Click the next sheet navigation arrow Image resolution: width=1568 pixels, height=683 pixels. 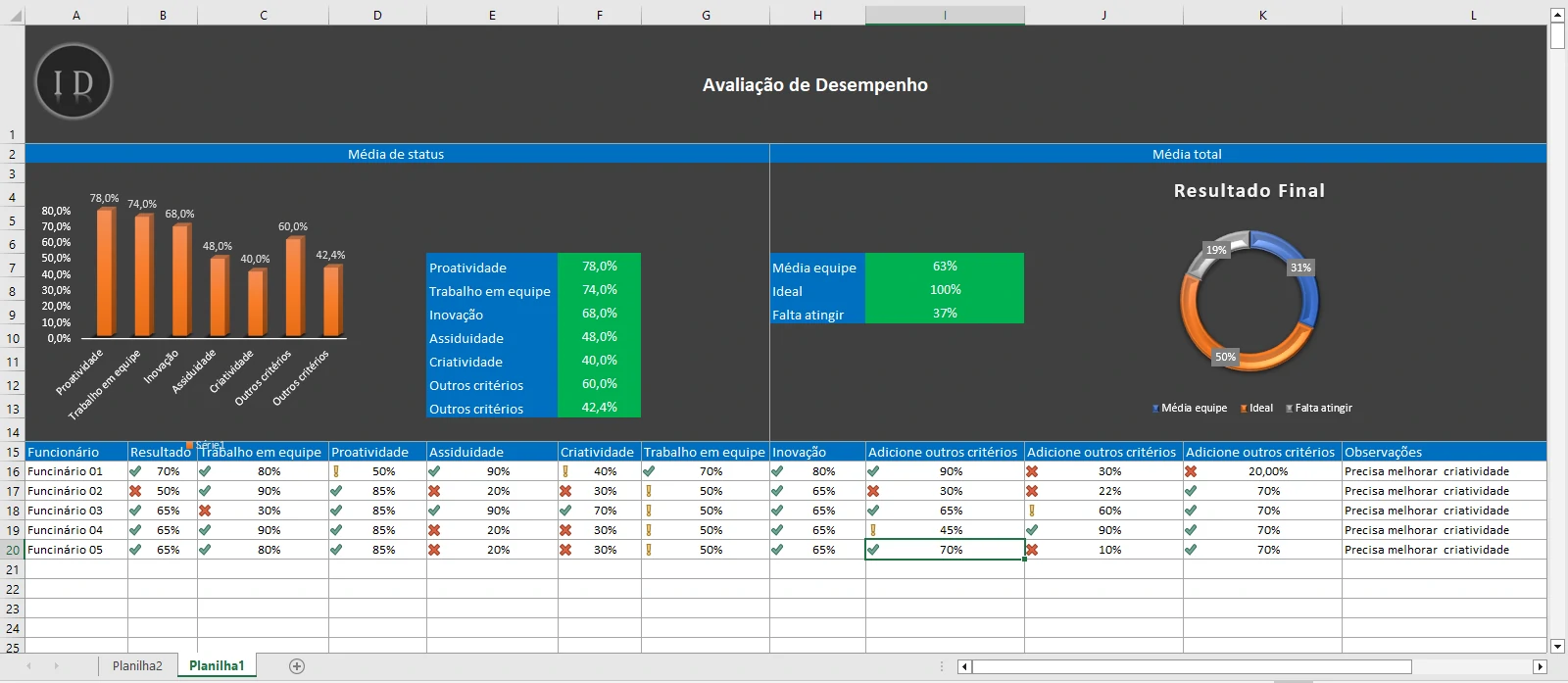(56, 666)
